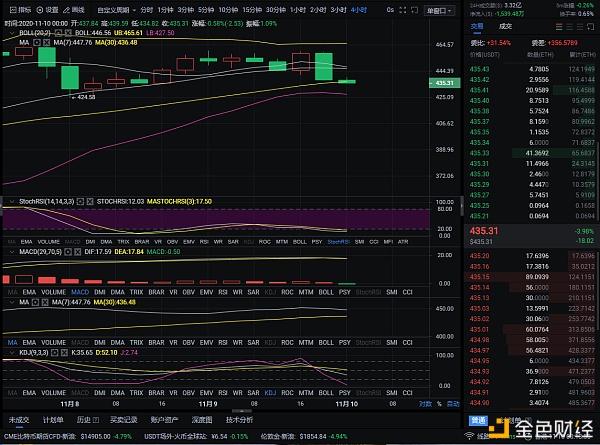Collapse the KDJ panel
The image size is (600, 445).
click(11, 352)
